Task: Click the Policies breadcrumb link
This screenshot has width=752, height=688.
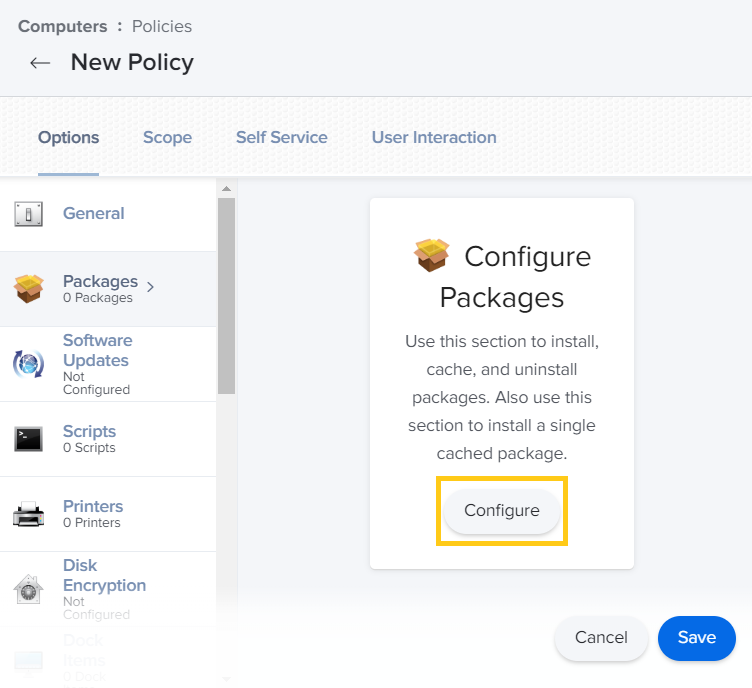Action: pos(161,26)
